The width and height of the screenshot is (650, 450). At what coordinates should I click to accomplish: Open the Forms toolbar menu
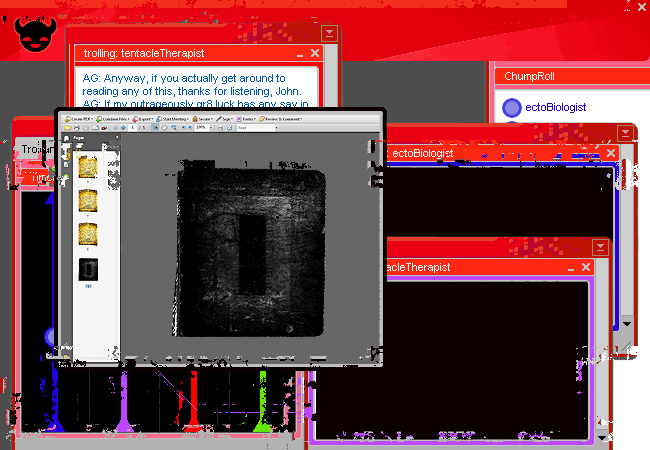click(246, 118)
